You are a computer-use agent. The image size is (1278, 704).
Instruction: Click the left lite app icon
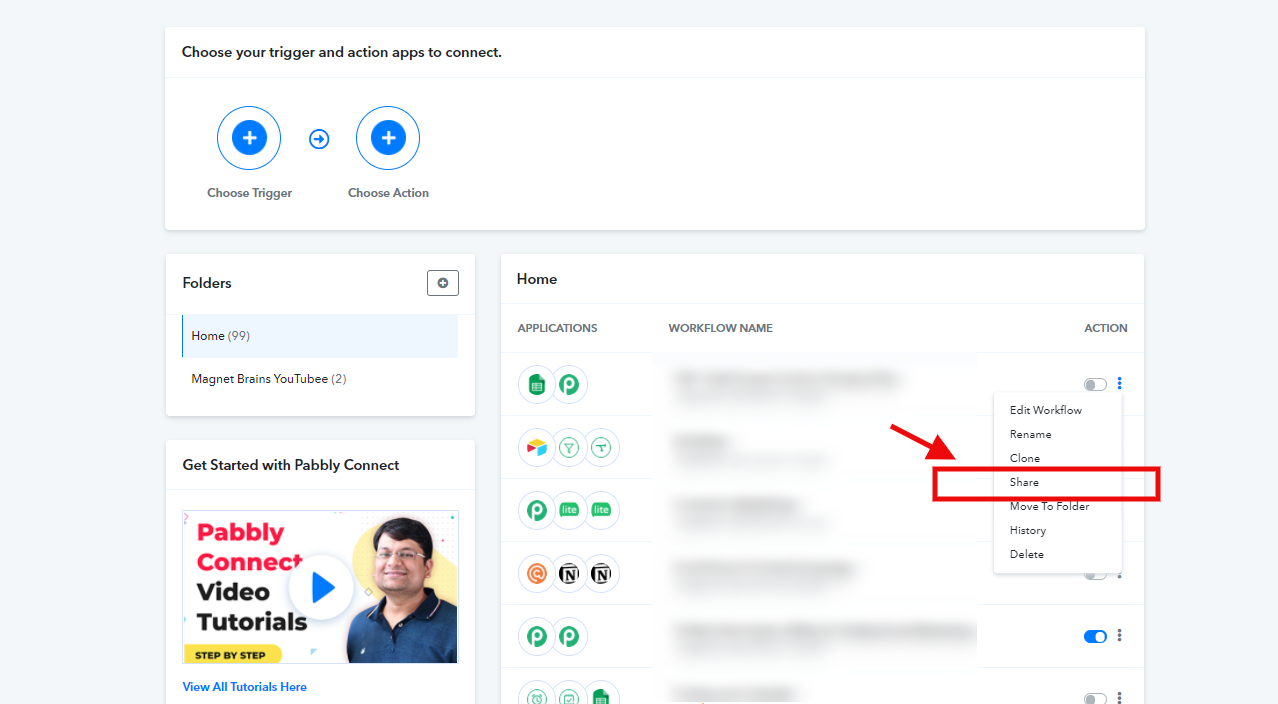click(x=569, y=510)
